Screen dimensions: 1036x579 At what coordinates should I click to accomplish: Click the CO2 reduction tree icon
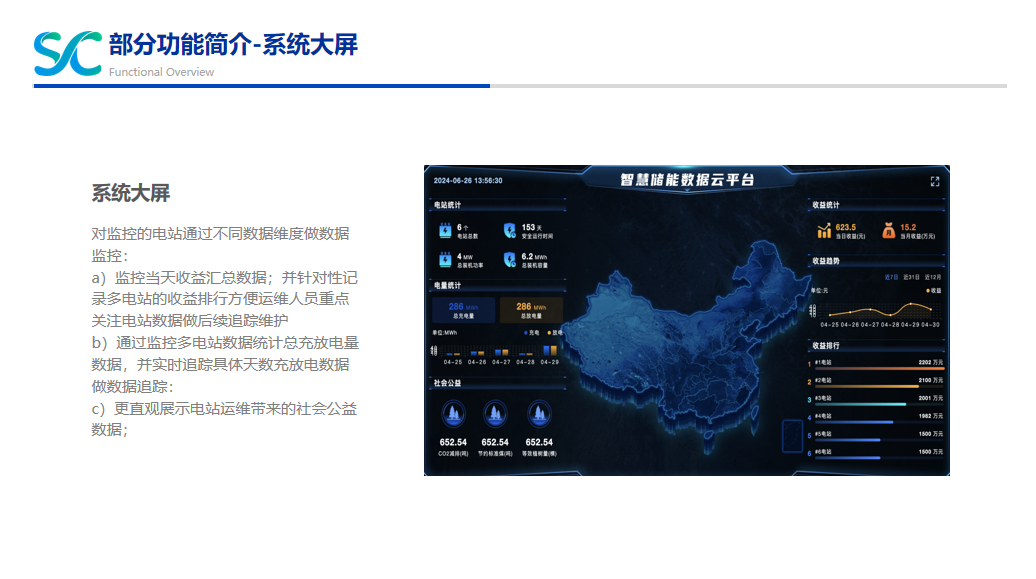coord(453,414)
